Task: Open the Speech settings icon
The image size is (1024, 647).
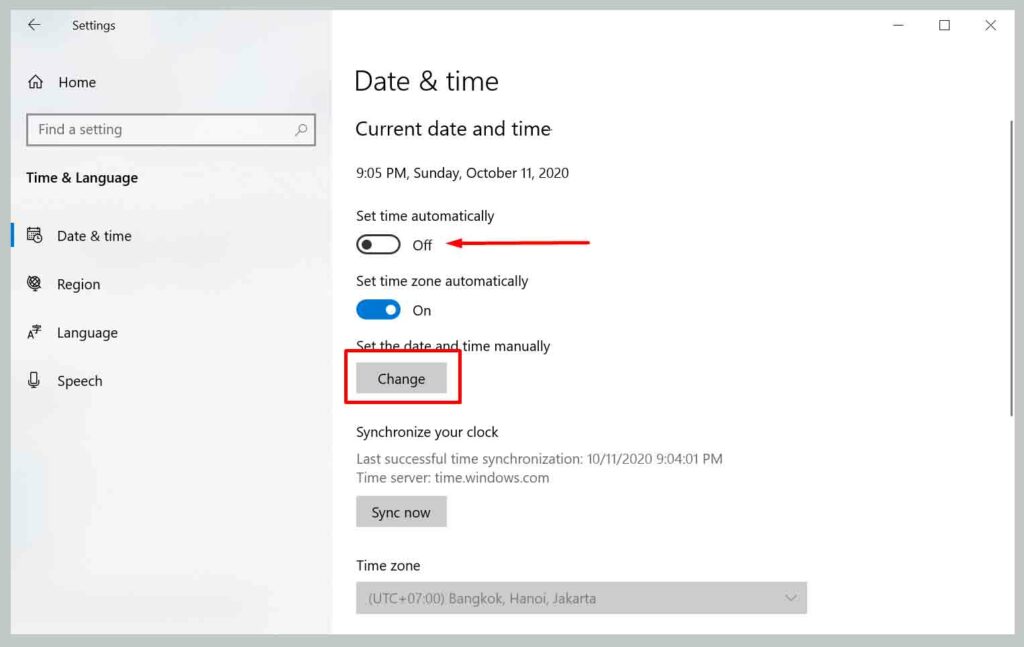Action: coord(36,380)
